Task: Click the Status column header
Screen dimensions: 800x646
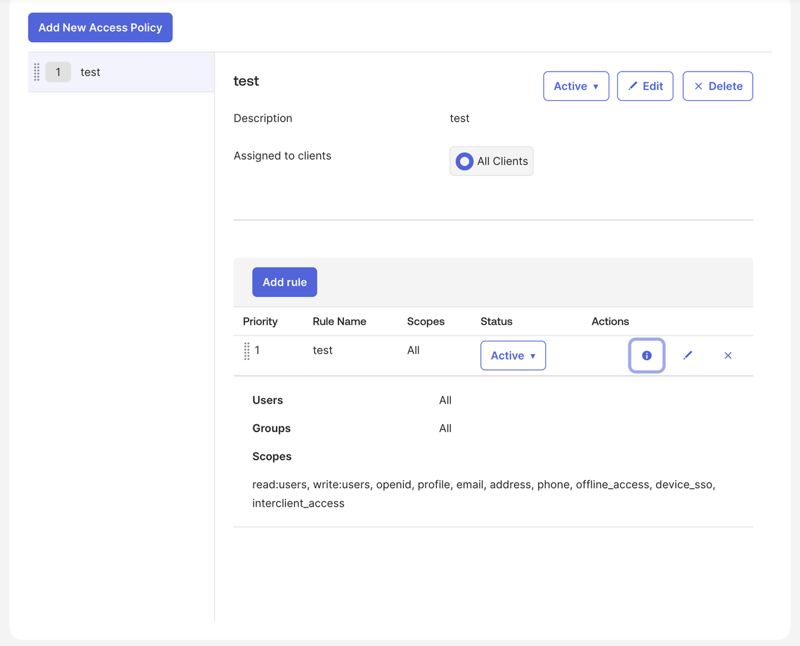Action: tap(496, 321)
